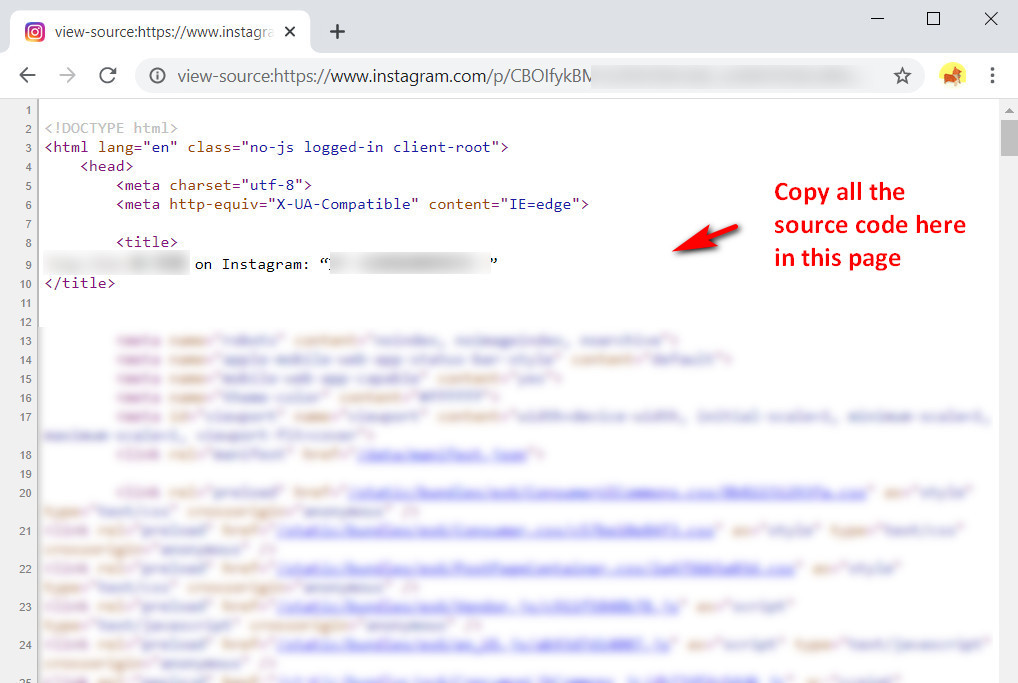The image size is (1018, 683).
Task: Click the Instagram favicon on the tab
Action: 35,31
